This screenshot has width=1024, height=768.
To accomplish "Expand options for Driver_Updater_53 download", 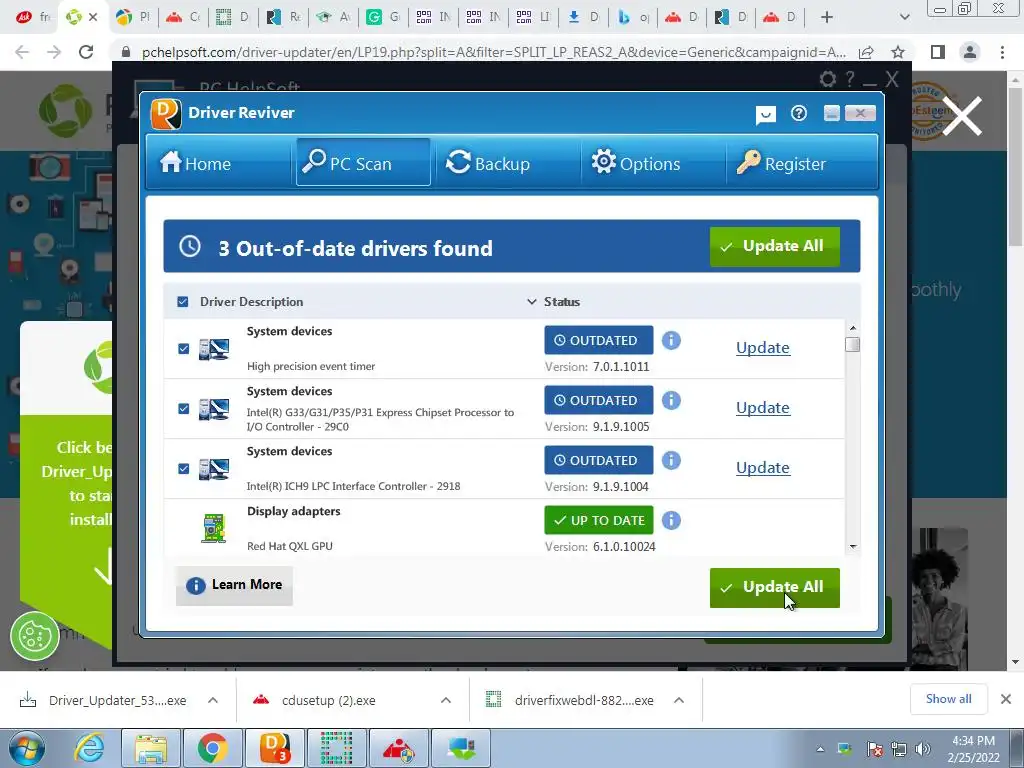I will click(x=213, y=701).
